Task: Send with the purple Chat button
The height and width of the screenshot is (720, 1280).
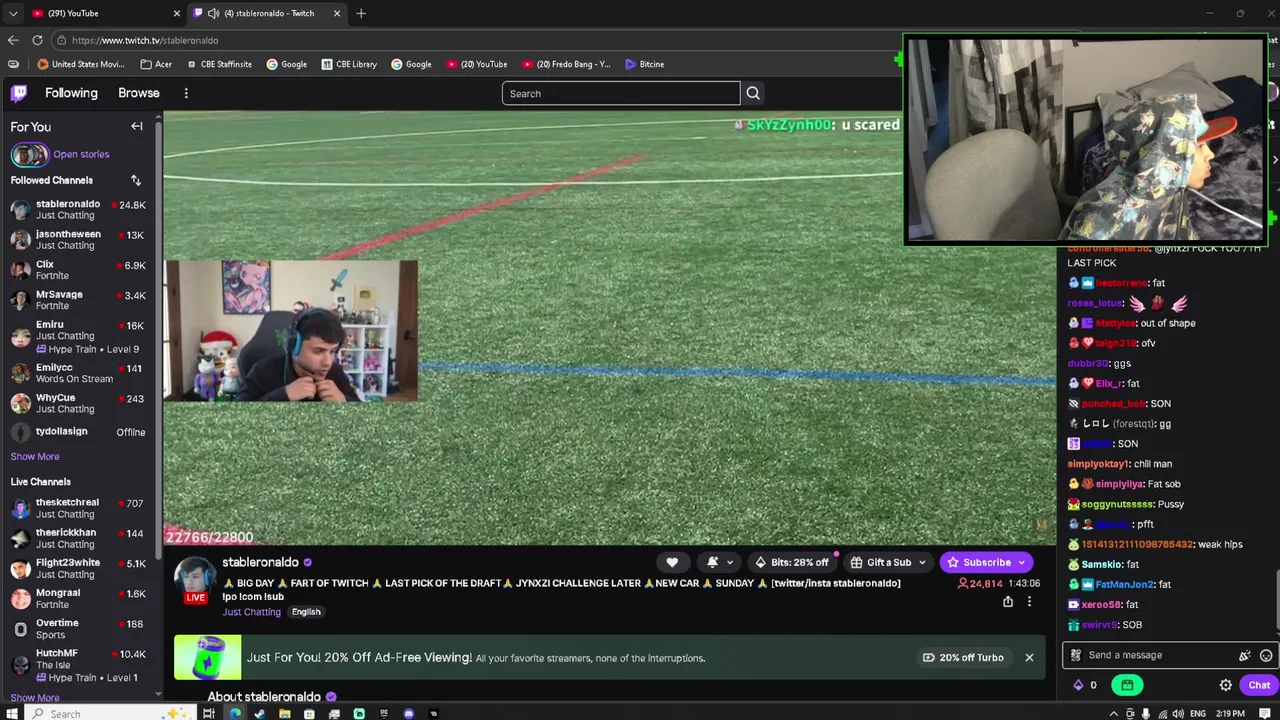Action: 1259,685
